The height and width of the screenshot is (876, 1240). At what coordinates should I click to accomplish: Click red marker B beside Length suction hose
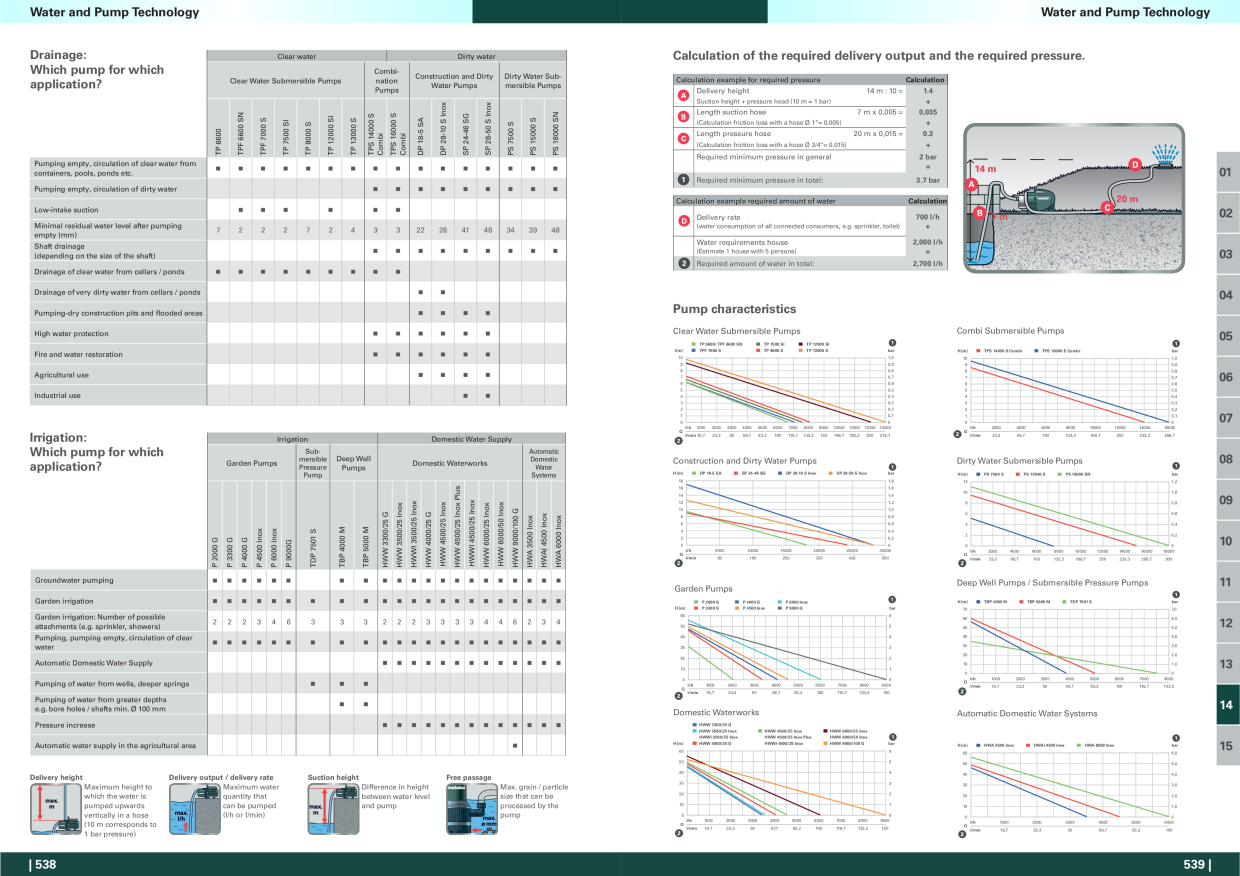coord(683,117)
